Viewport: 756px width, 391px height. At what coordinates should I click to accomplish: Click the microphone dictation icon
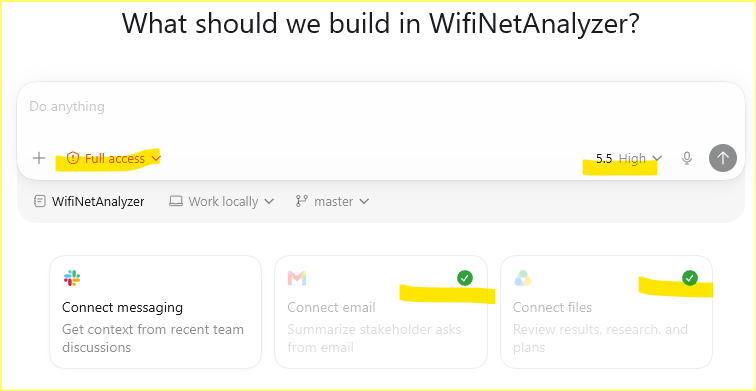687,158
